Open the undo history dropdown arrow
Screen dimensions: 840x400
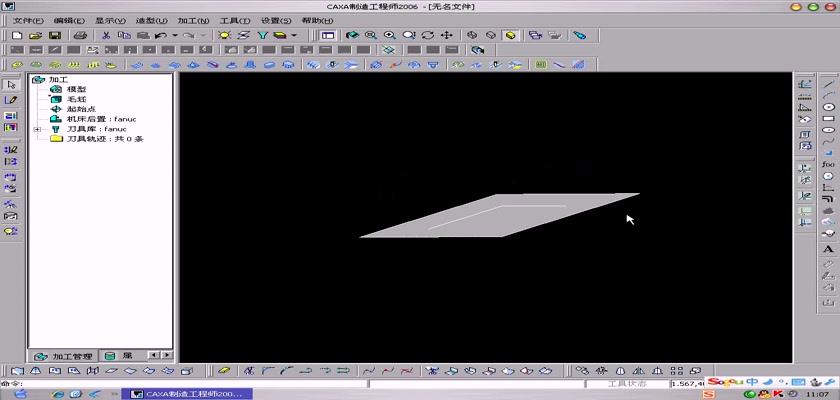175,35
